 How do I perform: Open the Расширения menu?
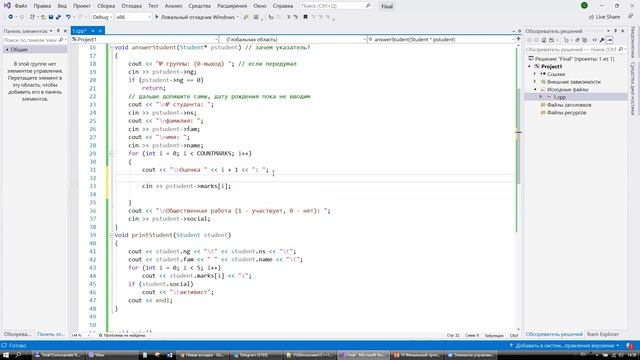point(232,6)
